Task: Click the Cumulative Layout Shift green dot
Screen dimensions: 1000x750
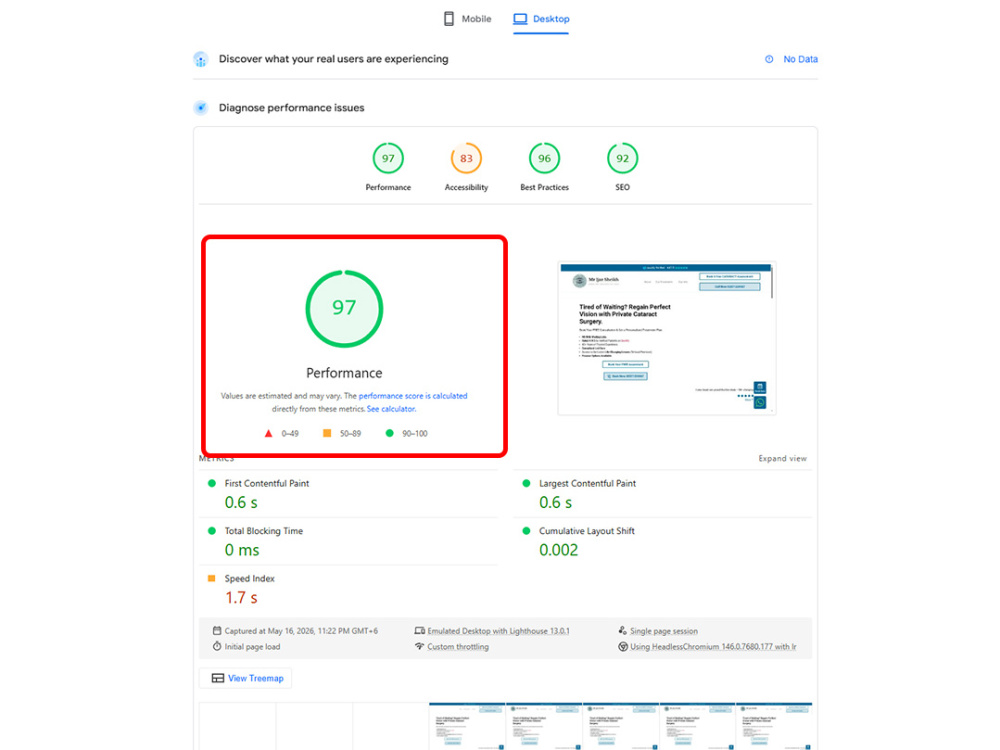Action: point(526,531)
